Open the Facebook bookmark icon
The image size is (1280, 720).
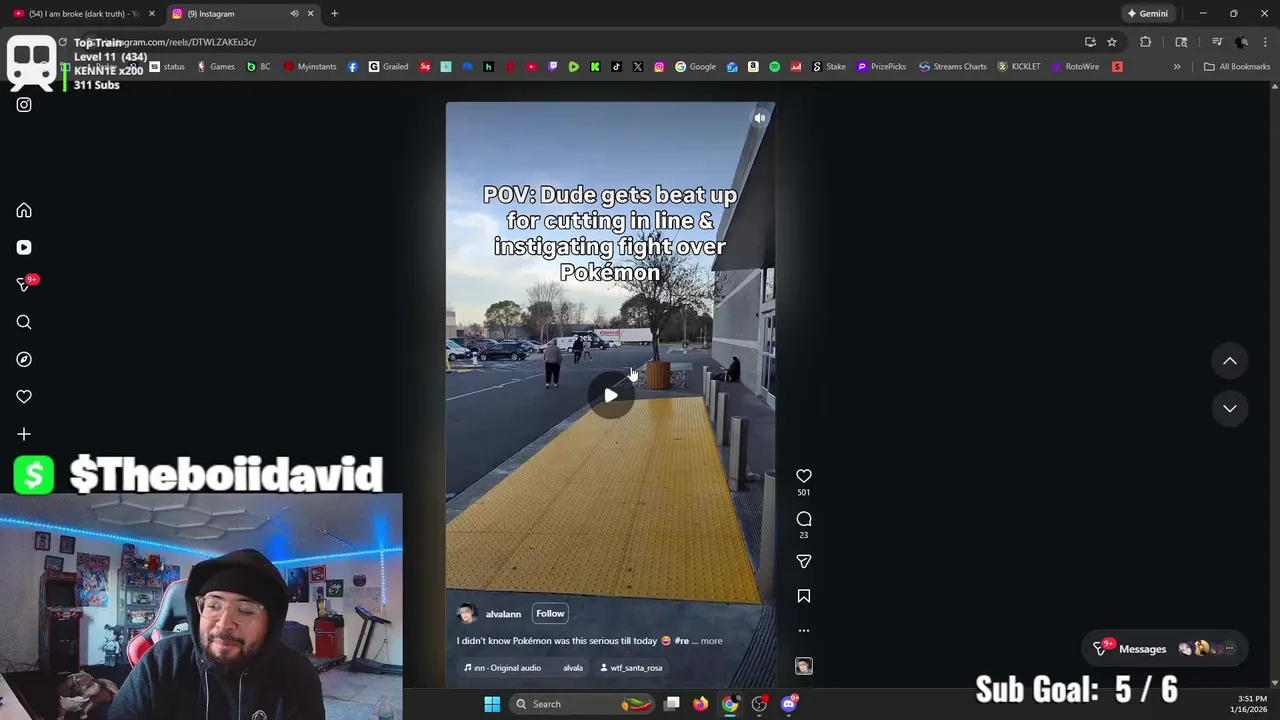353,67
